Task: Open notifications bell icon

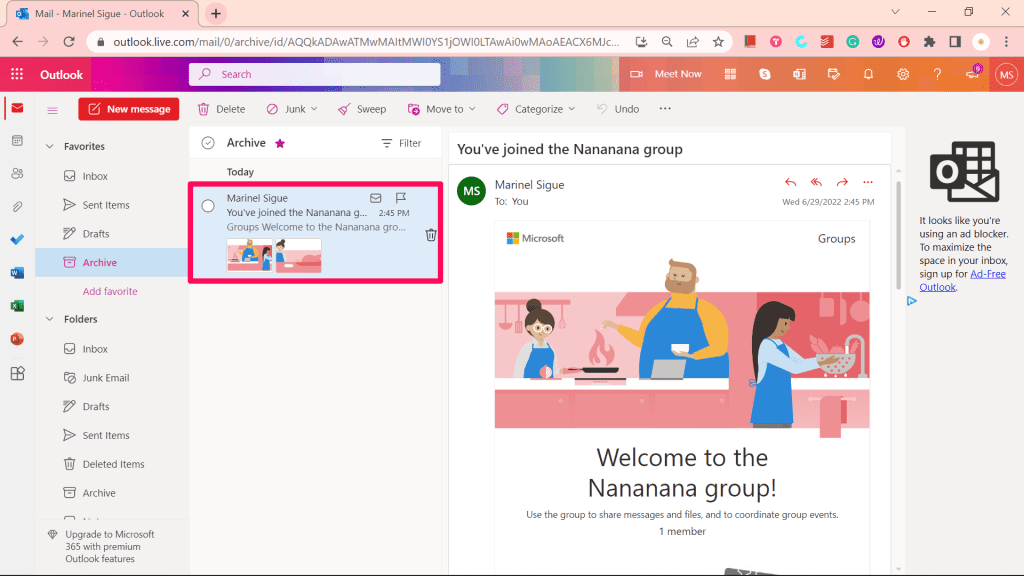Action: click(x=868, y=74)
